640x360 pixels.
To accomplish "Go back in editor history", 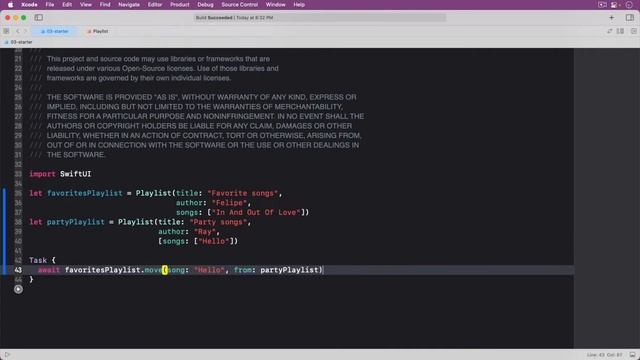I will pos(18,31).
